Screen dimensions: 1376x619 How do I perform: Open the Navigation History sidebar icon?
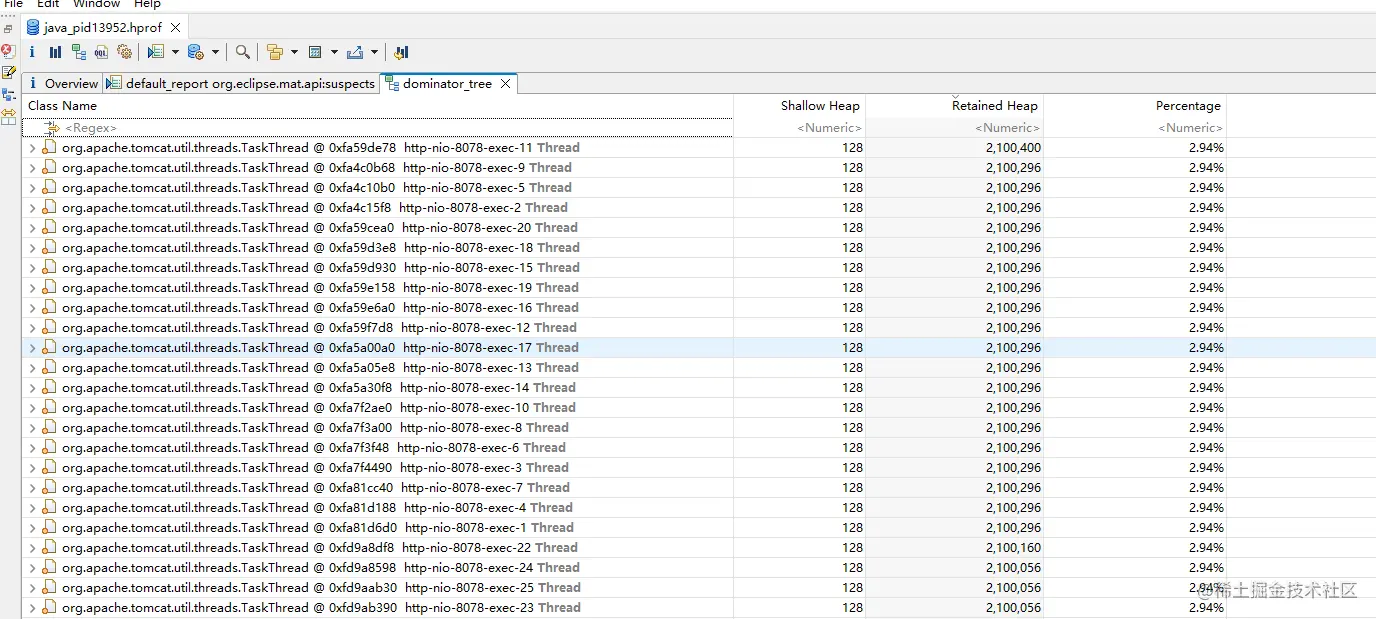click(x=9, y=94)
